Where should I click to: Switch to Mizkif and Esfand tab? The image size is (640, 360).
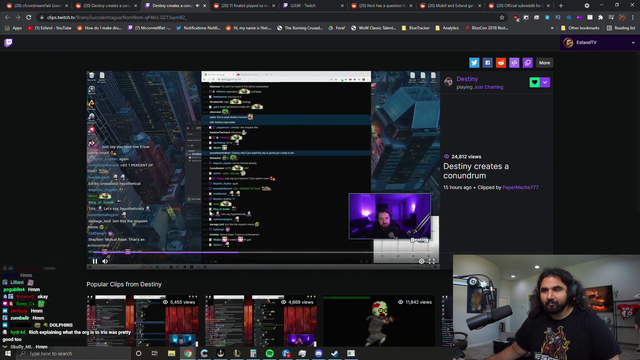point(451,6)
